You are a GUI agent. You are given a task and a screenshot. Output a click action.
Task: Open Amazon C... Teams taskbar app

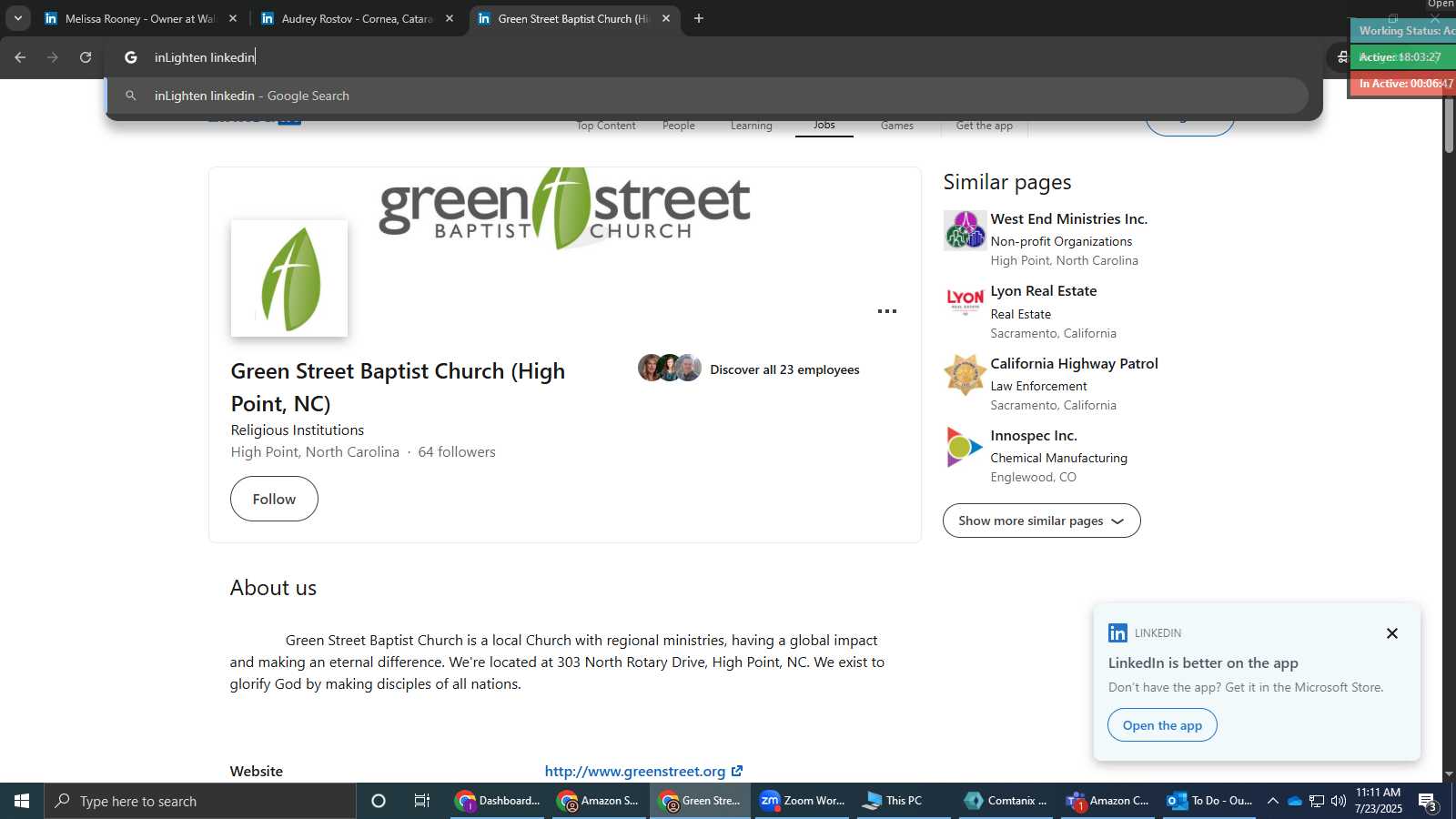pyautogui.click(x=1107, y=801)
